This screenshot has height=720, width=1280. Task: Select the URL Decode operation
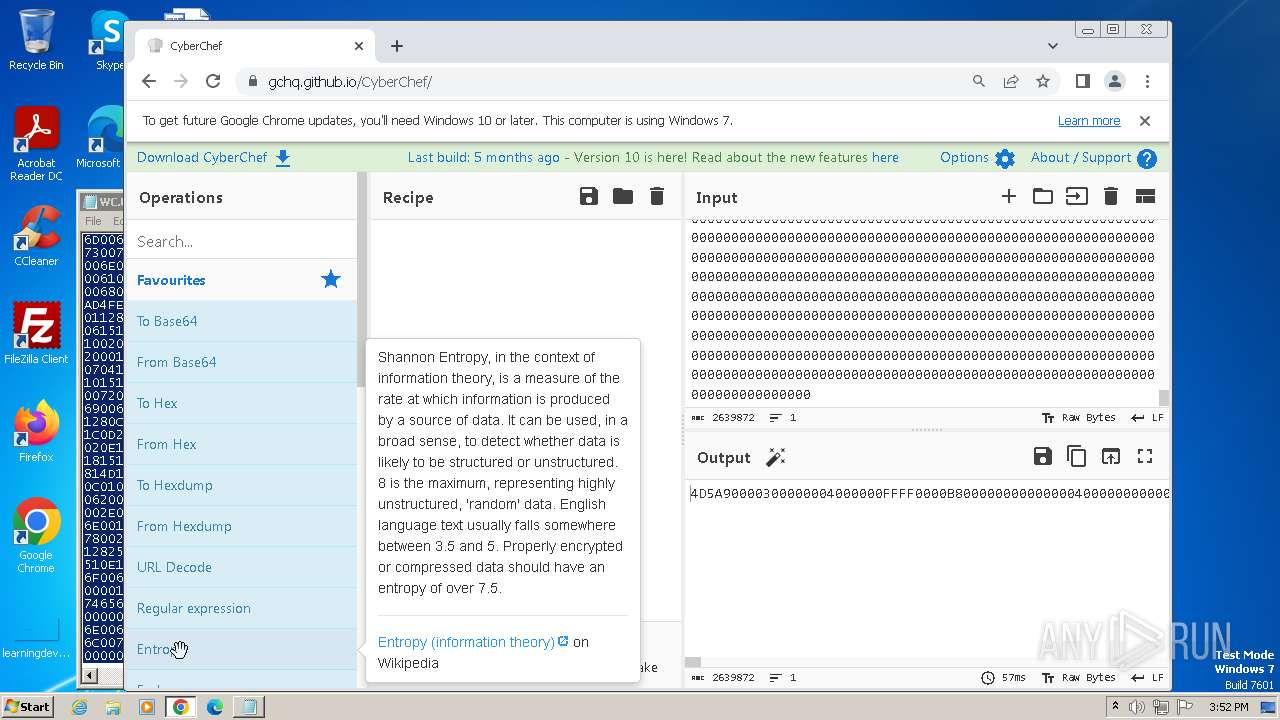point(241,567)
